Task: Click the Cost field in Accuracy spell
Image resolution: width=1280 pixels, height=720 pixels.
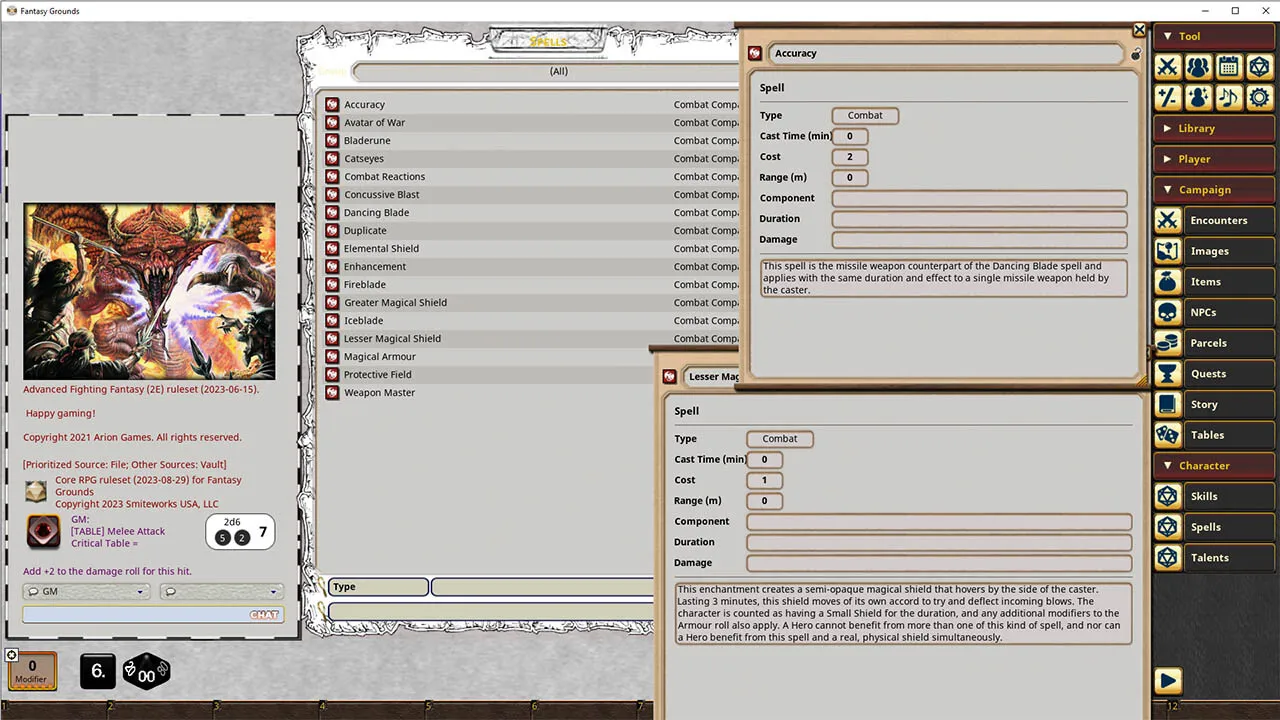Action: 850,157
